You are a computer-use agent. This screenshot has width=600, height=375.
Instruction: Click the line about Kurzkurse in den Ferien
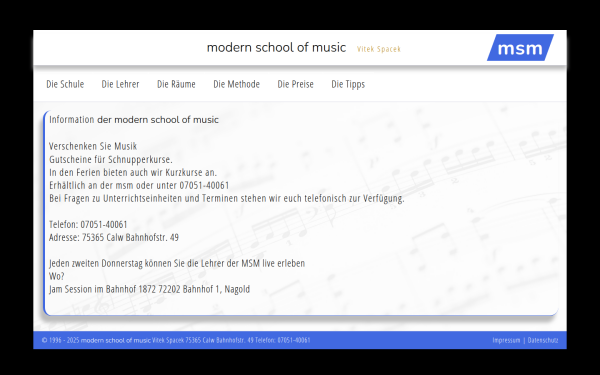point(133,172)
